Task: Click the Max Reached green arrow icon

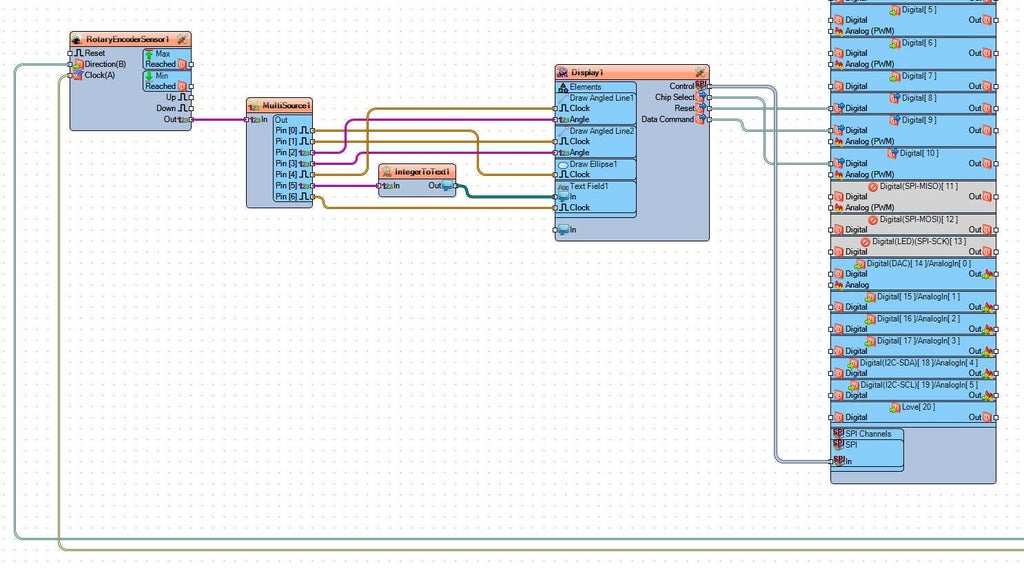Action: (149, 54)
